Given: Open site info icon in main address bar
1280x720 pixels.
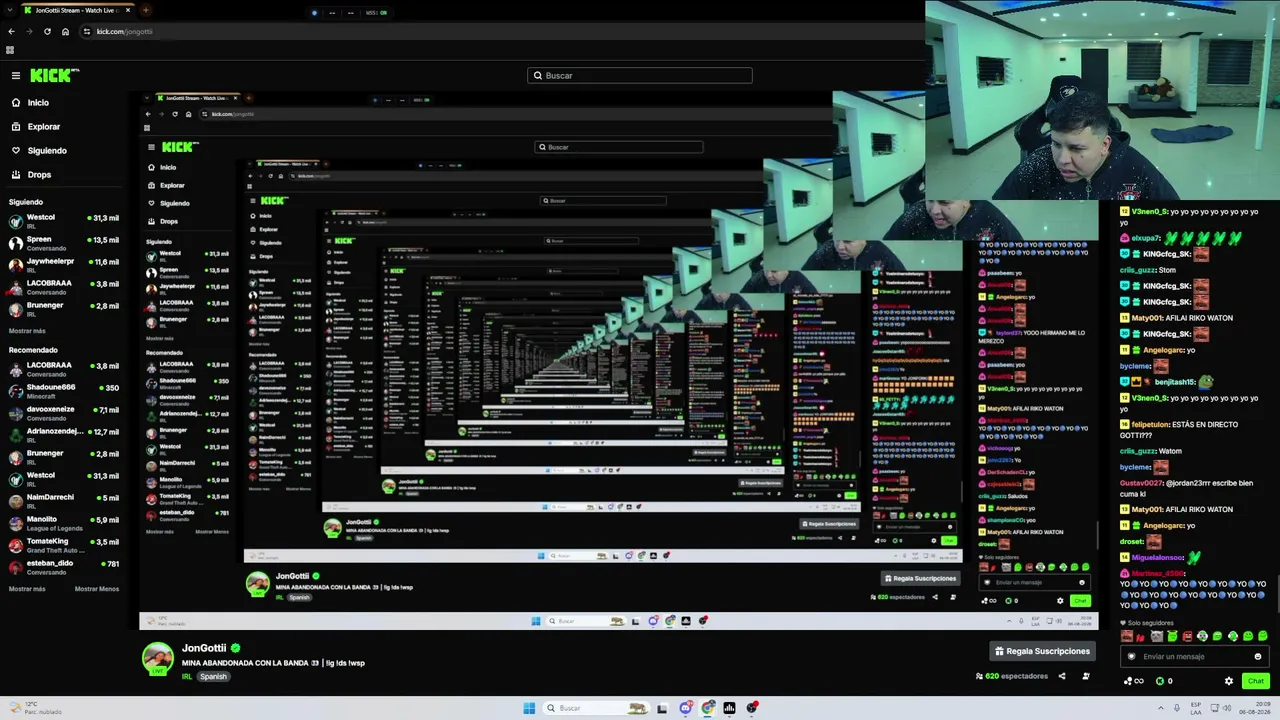Looking at the screenshot, I should coord(87,31).
